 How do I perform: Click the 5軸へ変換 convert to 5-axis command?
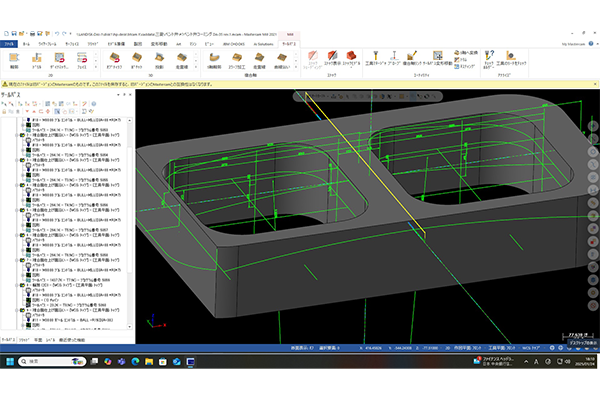[466, 52]
